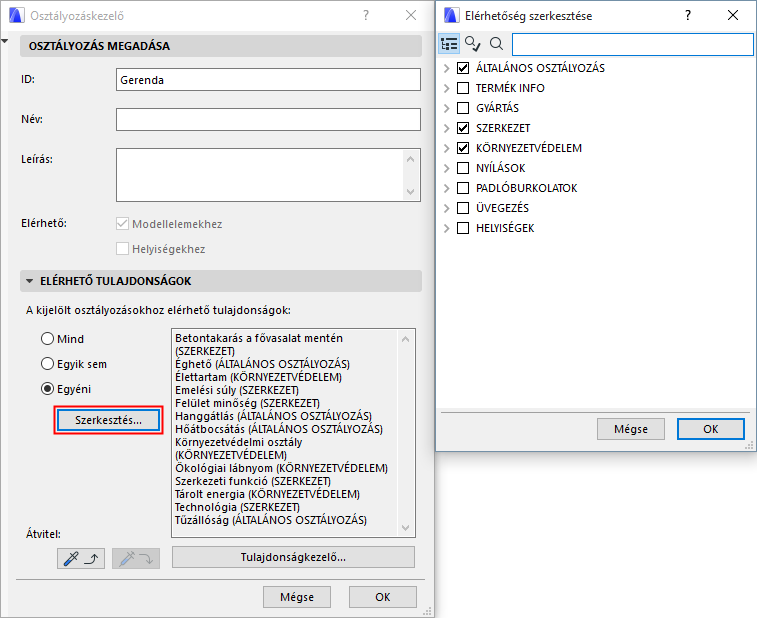The width and height of the screenshot is (757, 618).
Task: Check the HELYISÉGEK checkbox
Action: coord(463,228)
